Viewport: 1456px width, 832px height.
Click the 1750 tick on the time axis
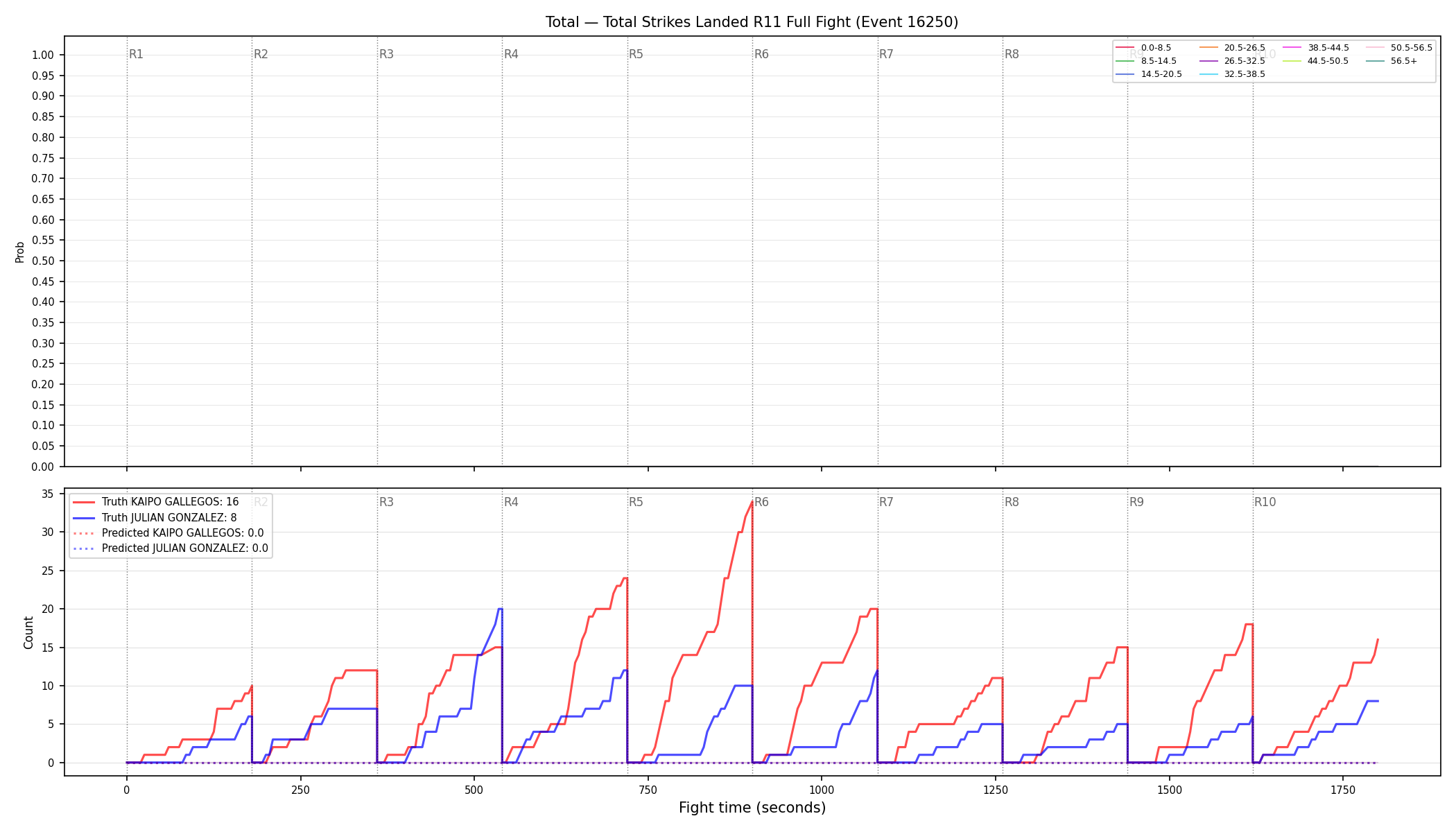1343,790
